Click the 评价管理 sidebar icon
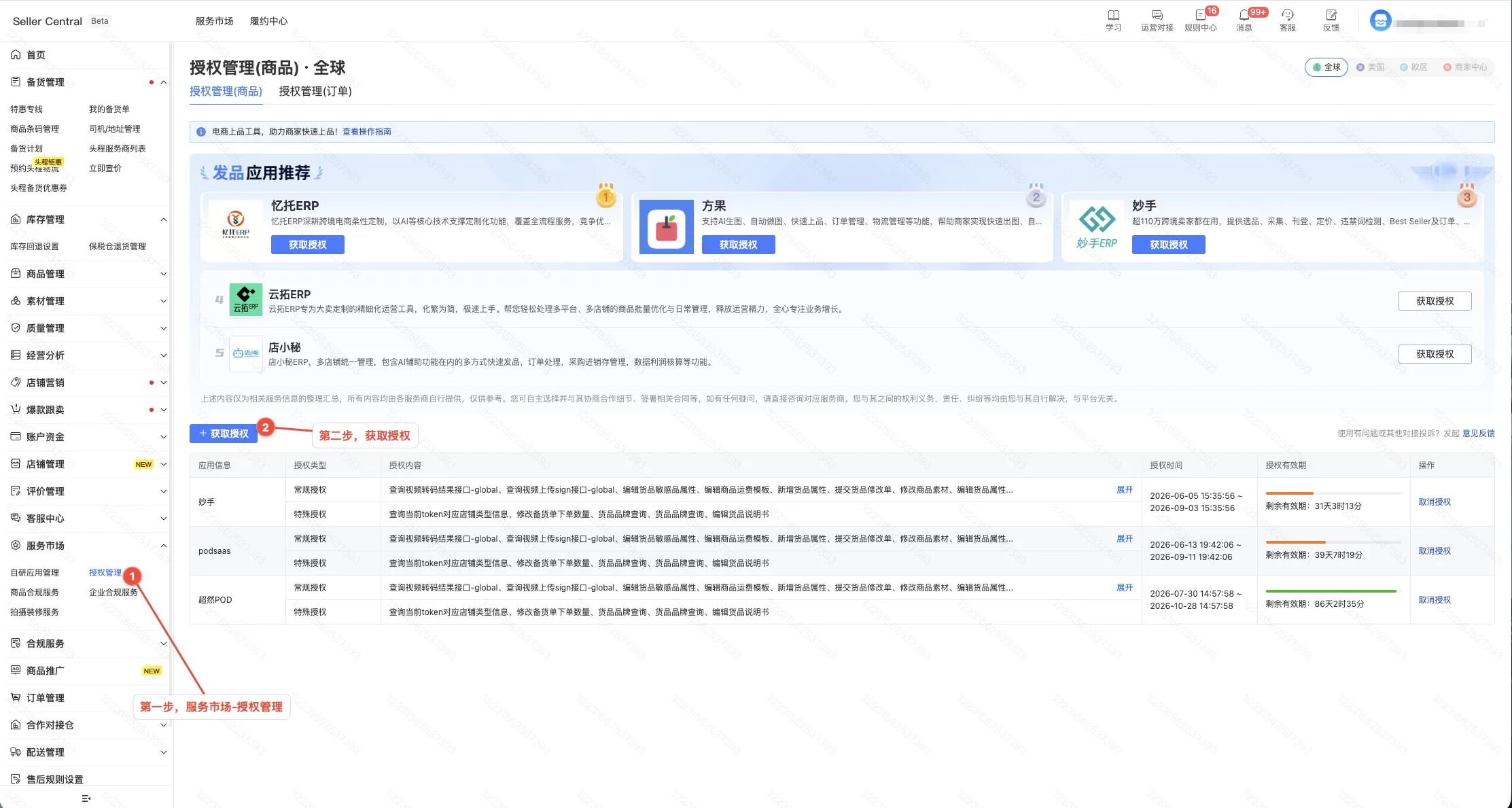 16,491
